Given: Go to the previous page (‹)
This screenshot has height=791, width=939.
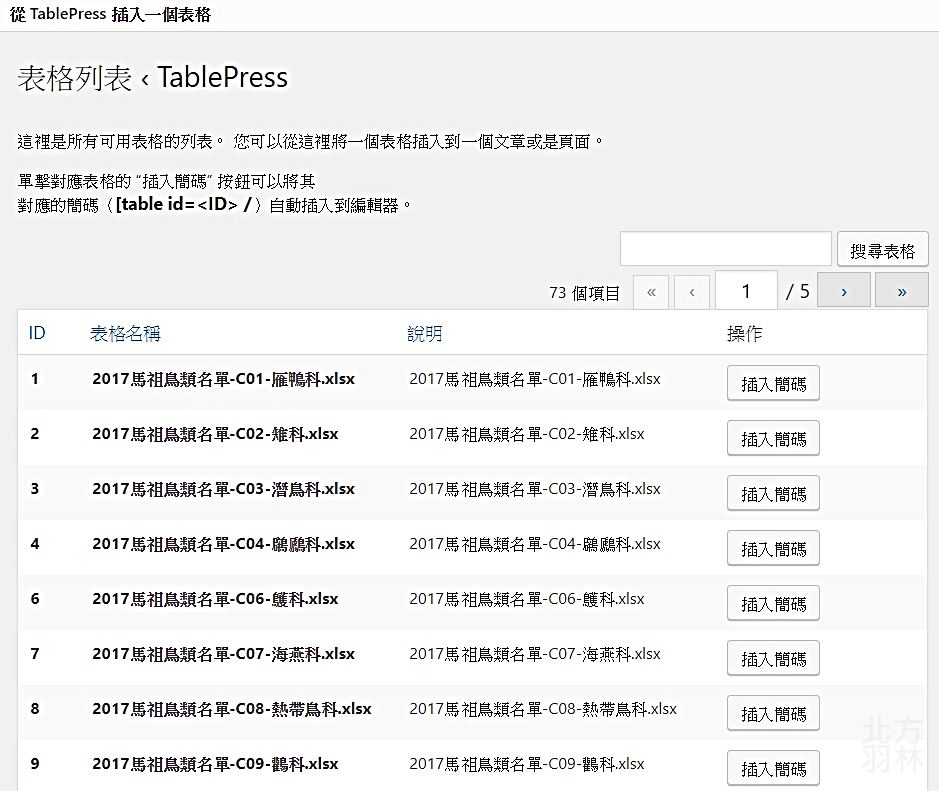Looking at the screenshot, I should click(x=692, y=292).
